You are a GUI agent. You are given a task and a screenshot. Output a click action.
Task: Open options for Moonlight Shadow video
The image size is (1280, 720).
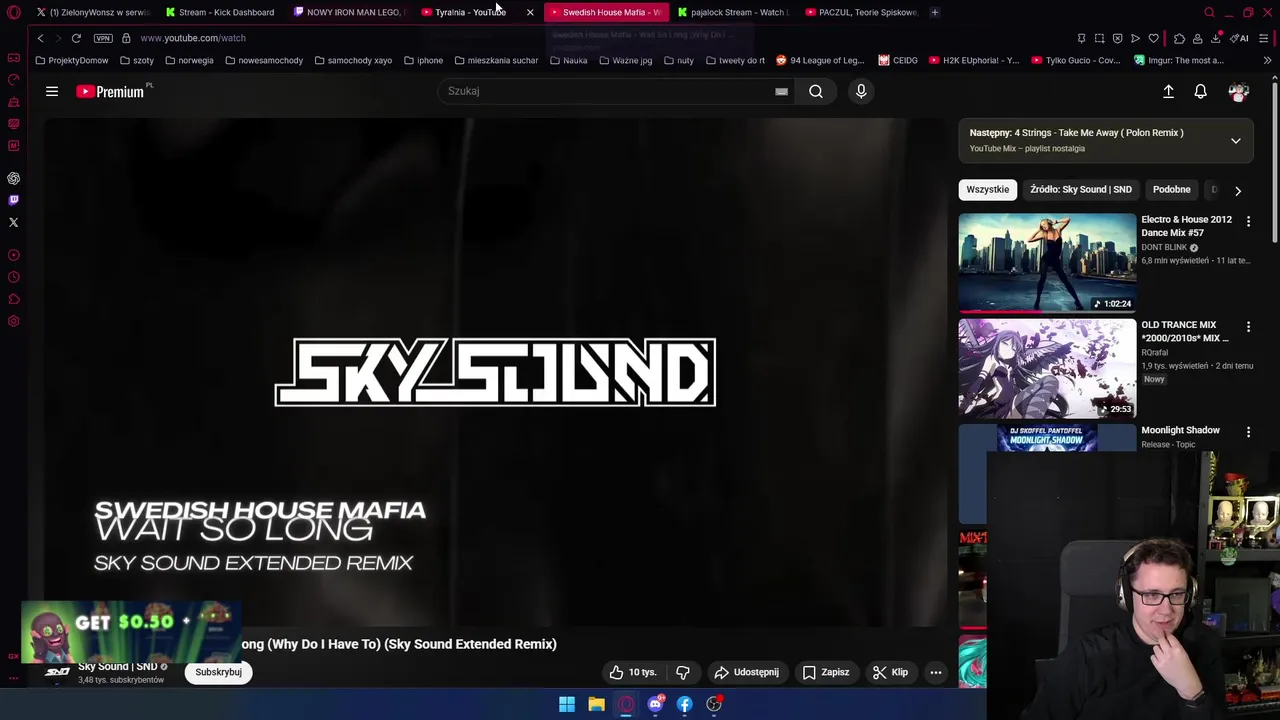coord(1248,432)
